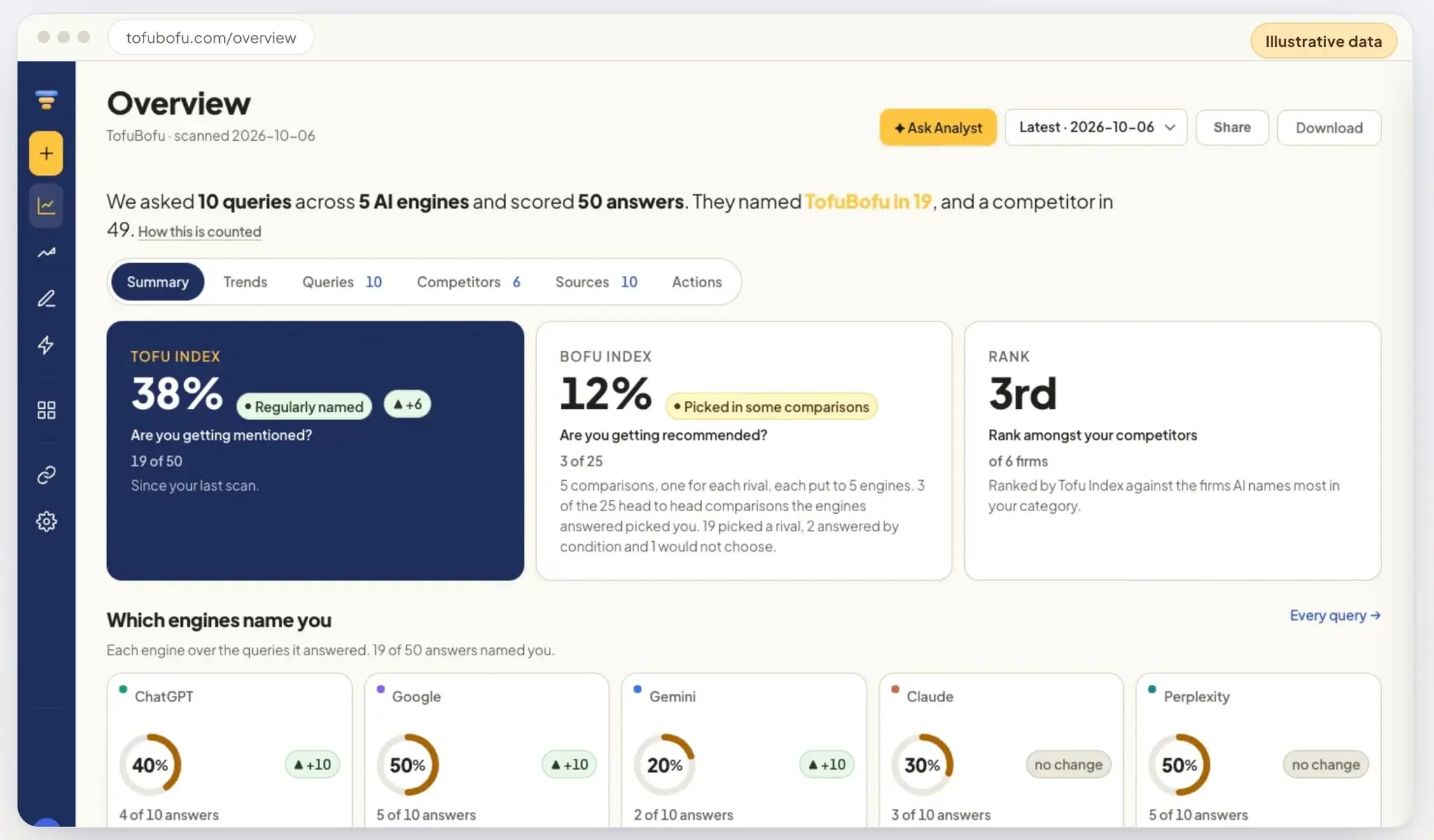Click the Ask Analyst button
The width and height of the screenshot is (1434, 840).
pyautogui.click(x=938, y=127)
